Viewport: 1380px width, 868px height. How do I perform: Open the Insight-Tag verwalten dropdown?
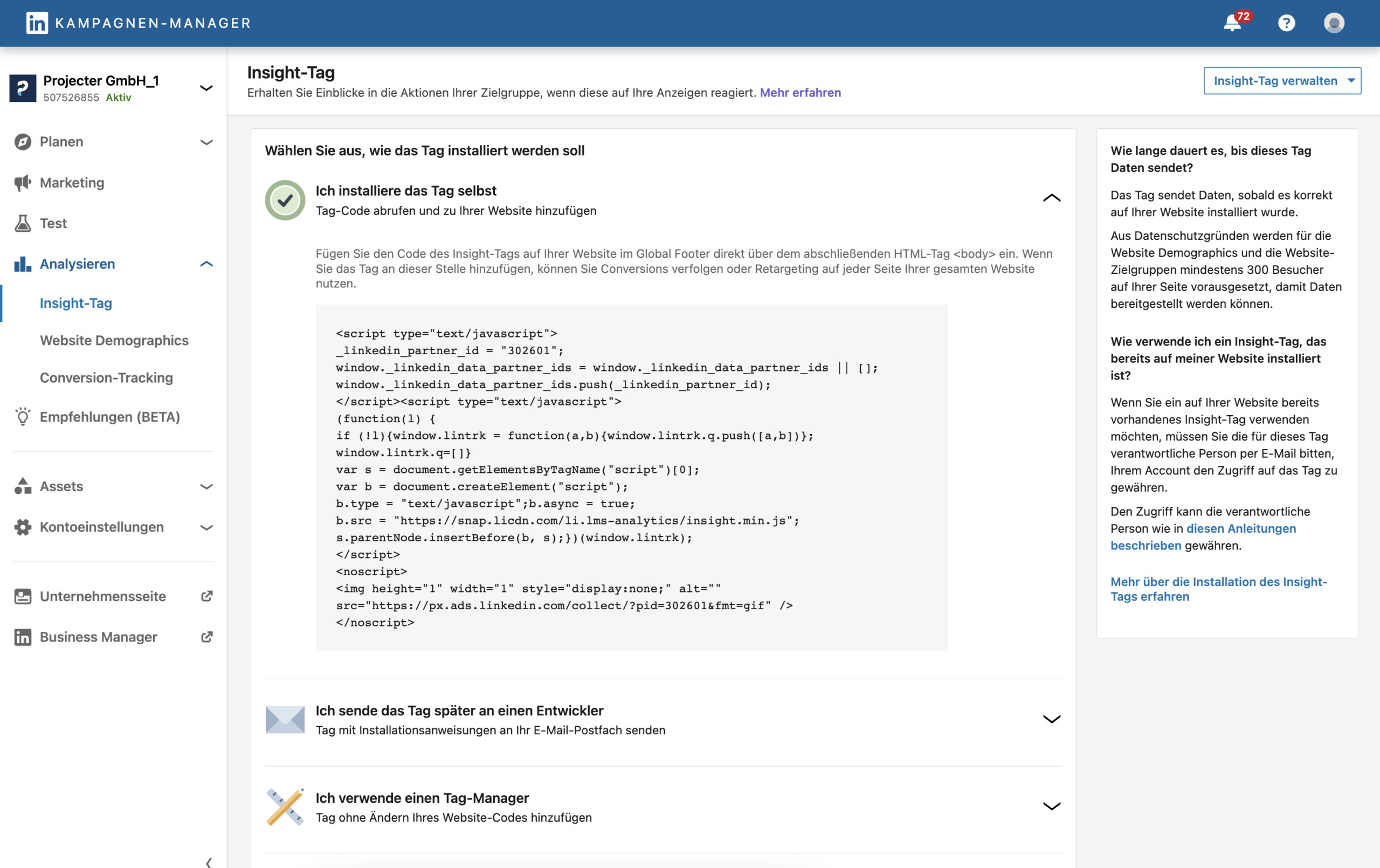point(1282,81)
